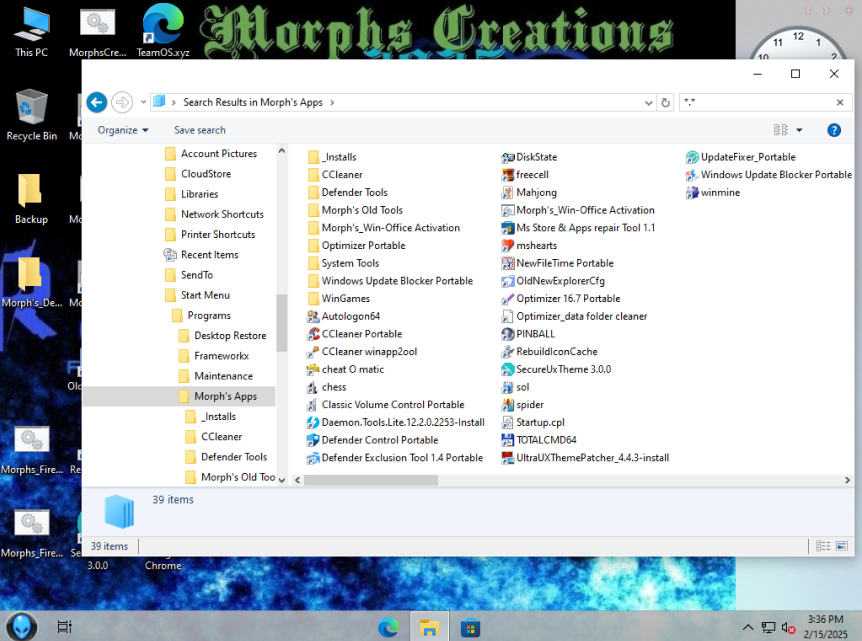Open the Start menu alien button
The width and height of the screenshot is (862, 641).
[21, 626]
